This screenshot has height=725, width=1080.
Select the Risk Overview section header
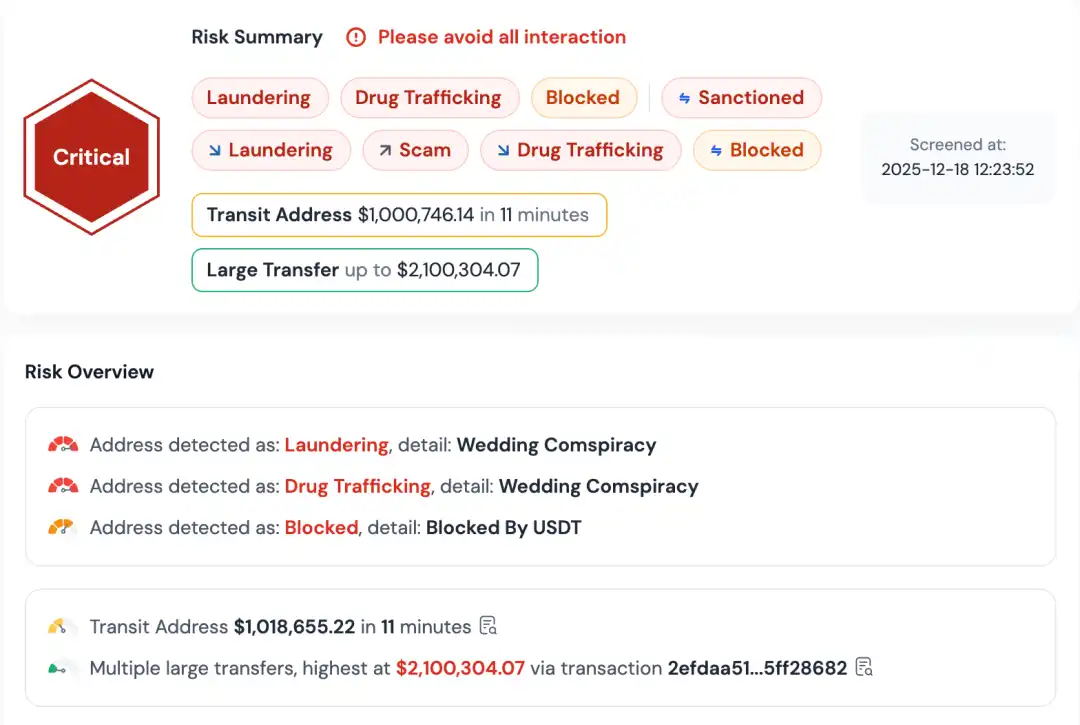tap(89, 371)
